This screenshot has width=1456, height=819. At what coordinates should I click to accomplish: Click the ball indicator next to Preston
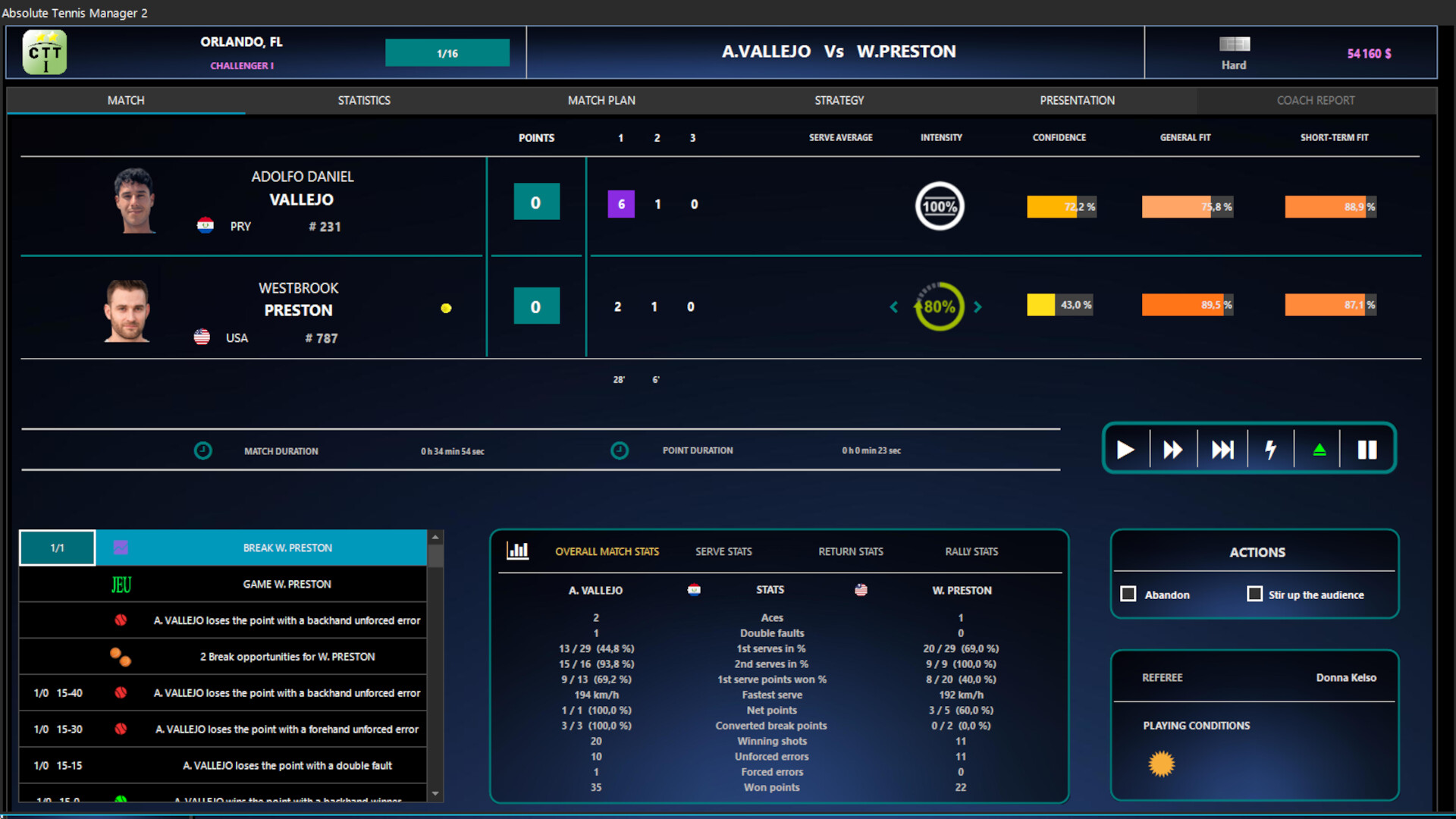click(x=446, y=309)
